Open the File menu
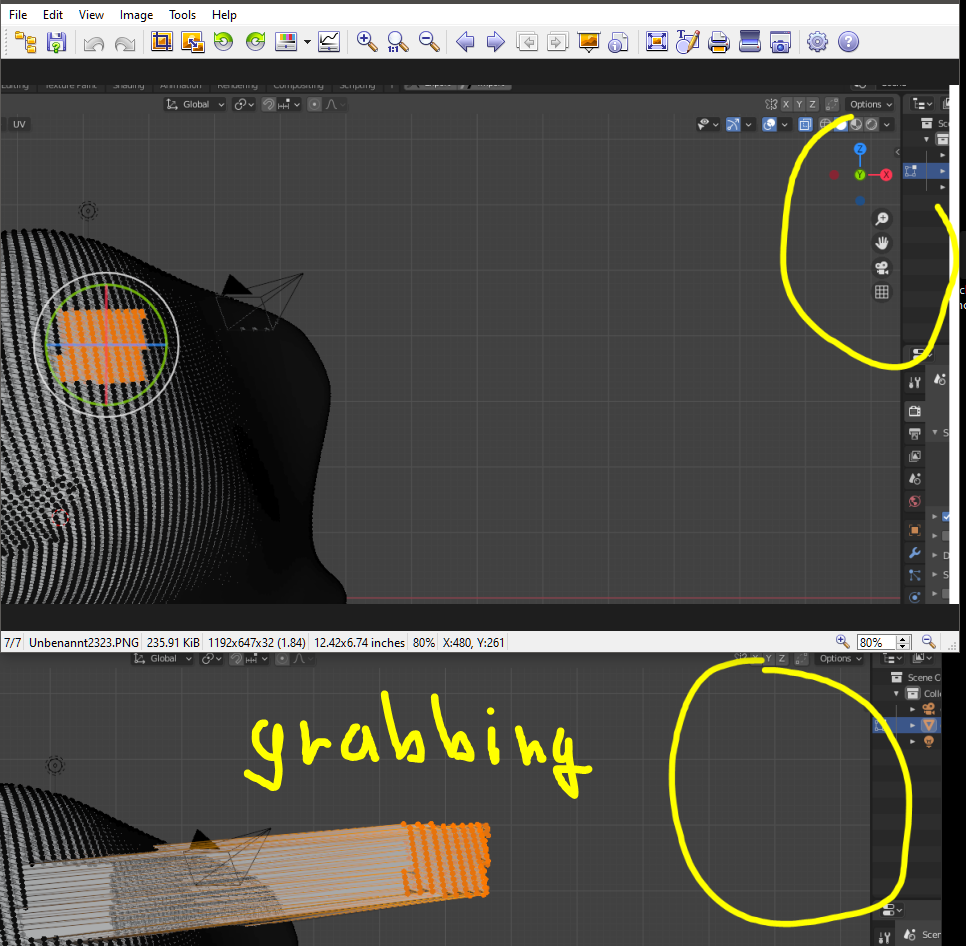Viewport: 966px width, 946px height. point(18,15)
